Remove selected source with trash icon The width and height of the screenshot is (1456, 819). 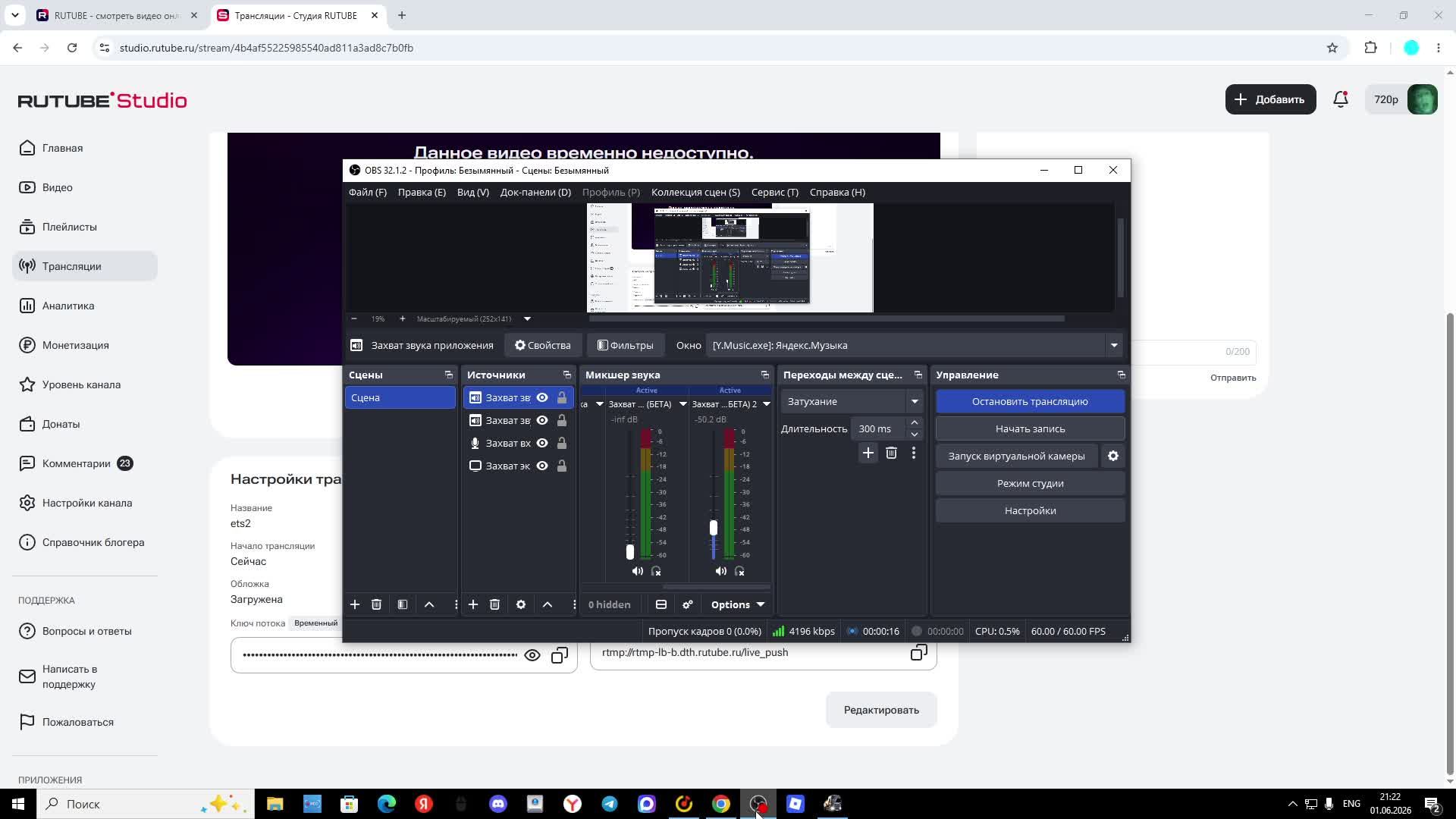(494, 604)
